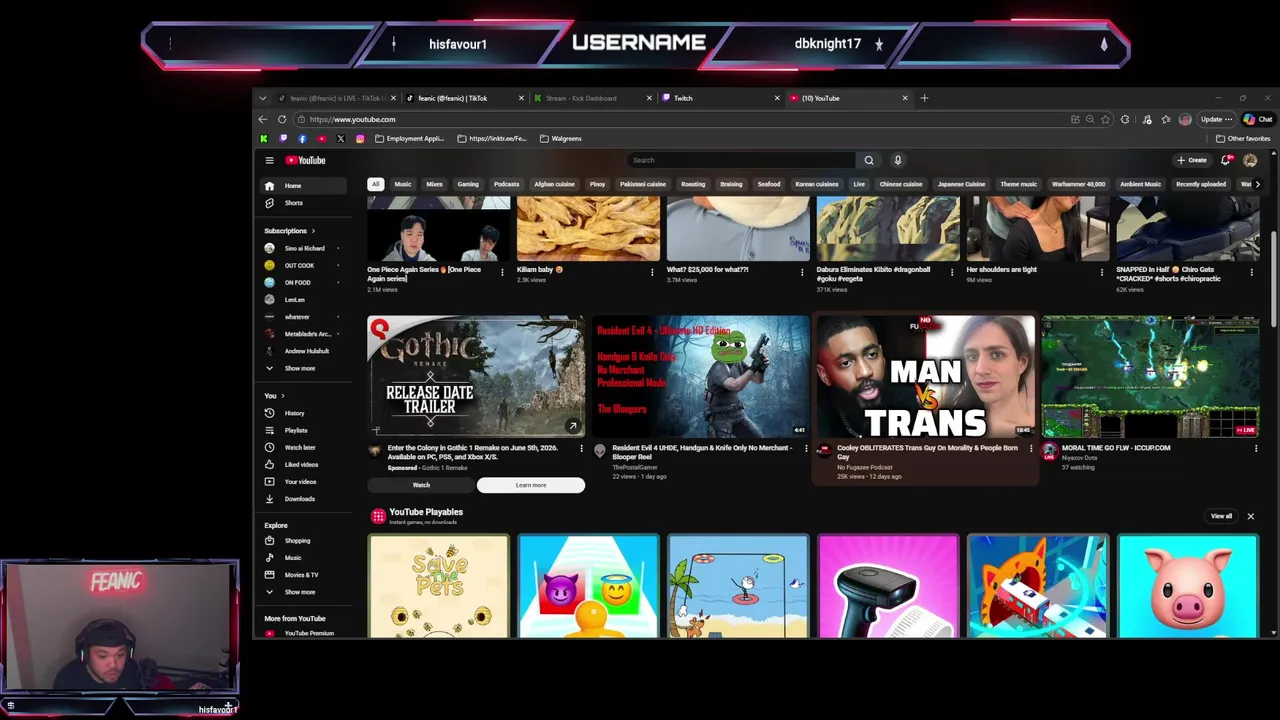Viewport: 1280px width, 720px height.
Task: Open the Facebook bookmark icon
Action: pyautogui.click(x=302, y=138)
